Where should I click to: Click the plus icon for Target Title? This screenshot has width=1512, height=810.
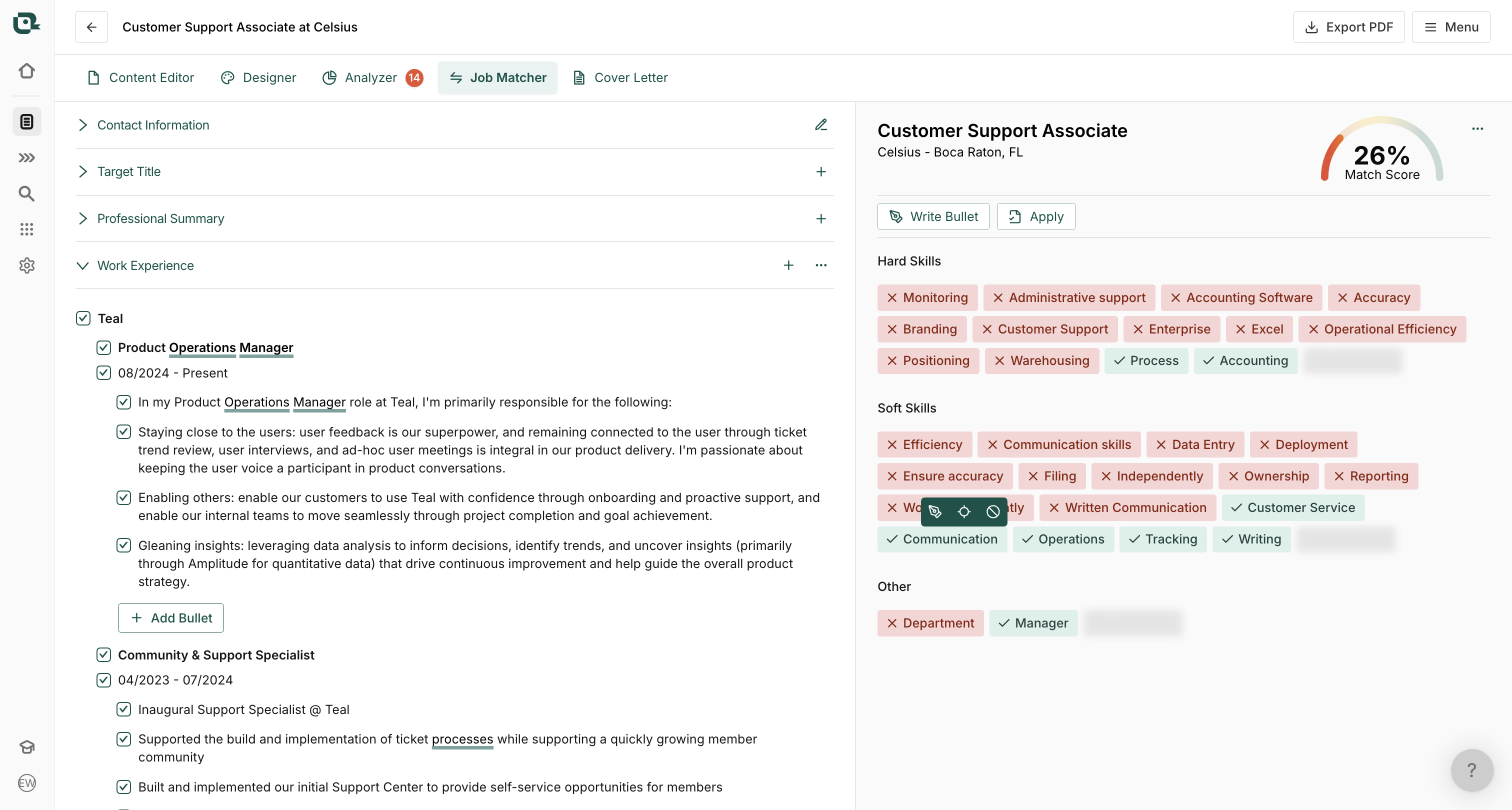click(x=820, y=171)
